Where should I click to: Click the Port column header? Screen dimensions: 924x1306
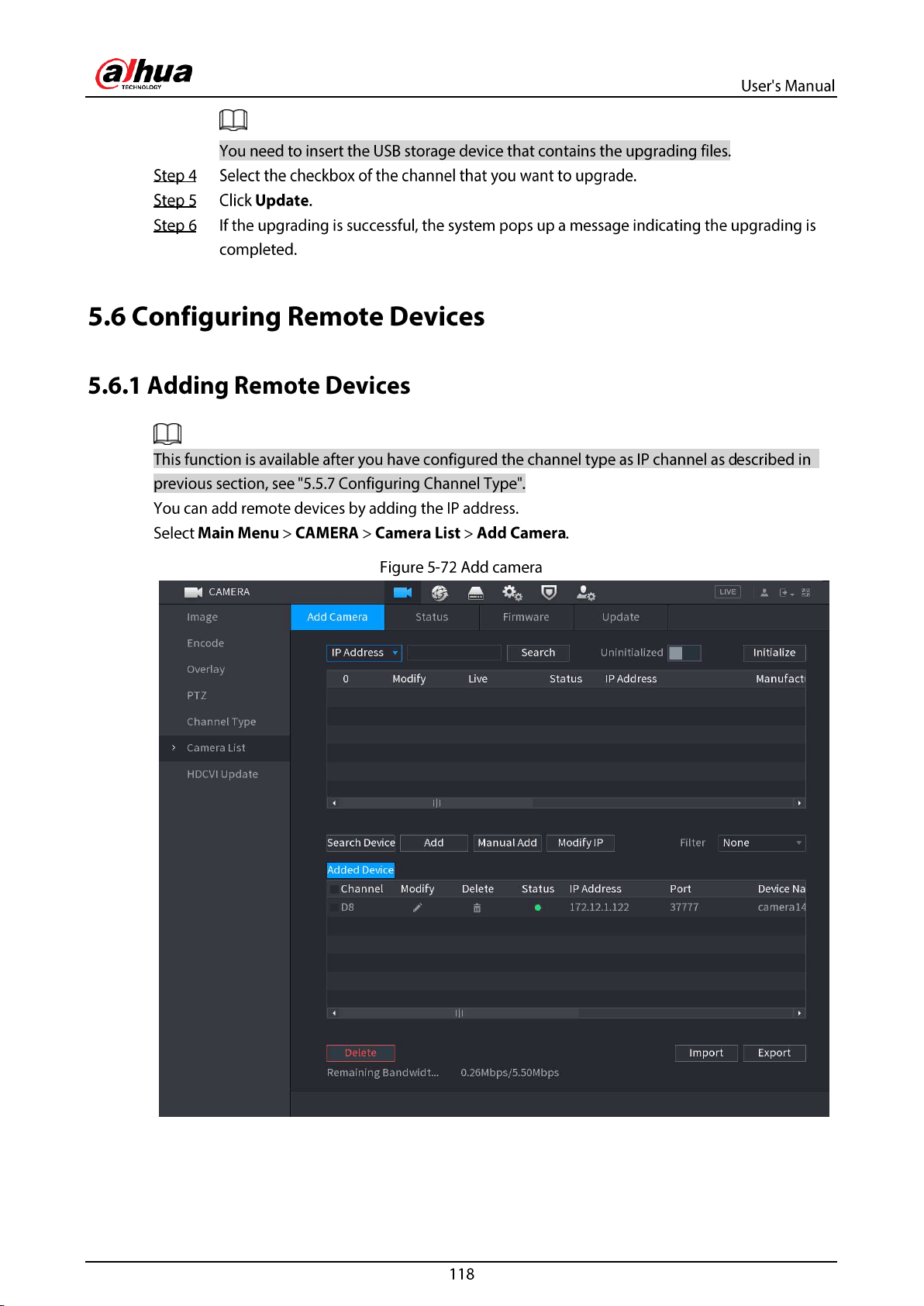pyautogui.click(x=681, y=889)
